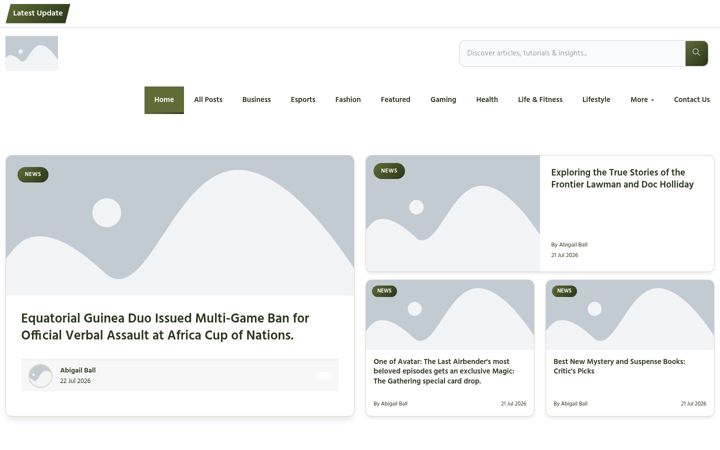Focus the Discover articles search field
This screenshot has height=450, width=720.
tap(572, 53)
